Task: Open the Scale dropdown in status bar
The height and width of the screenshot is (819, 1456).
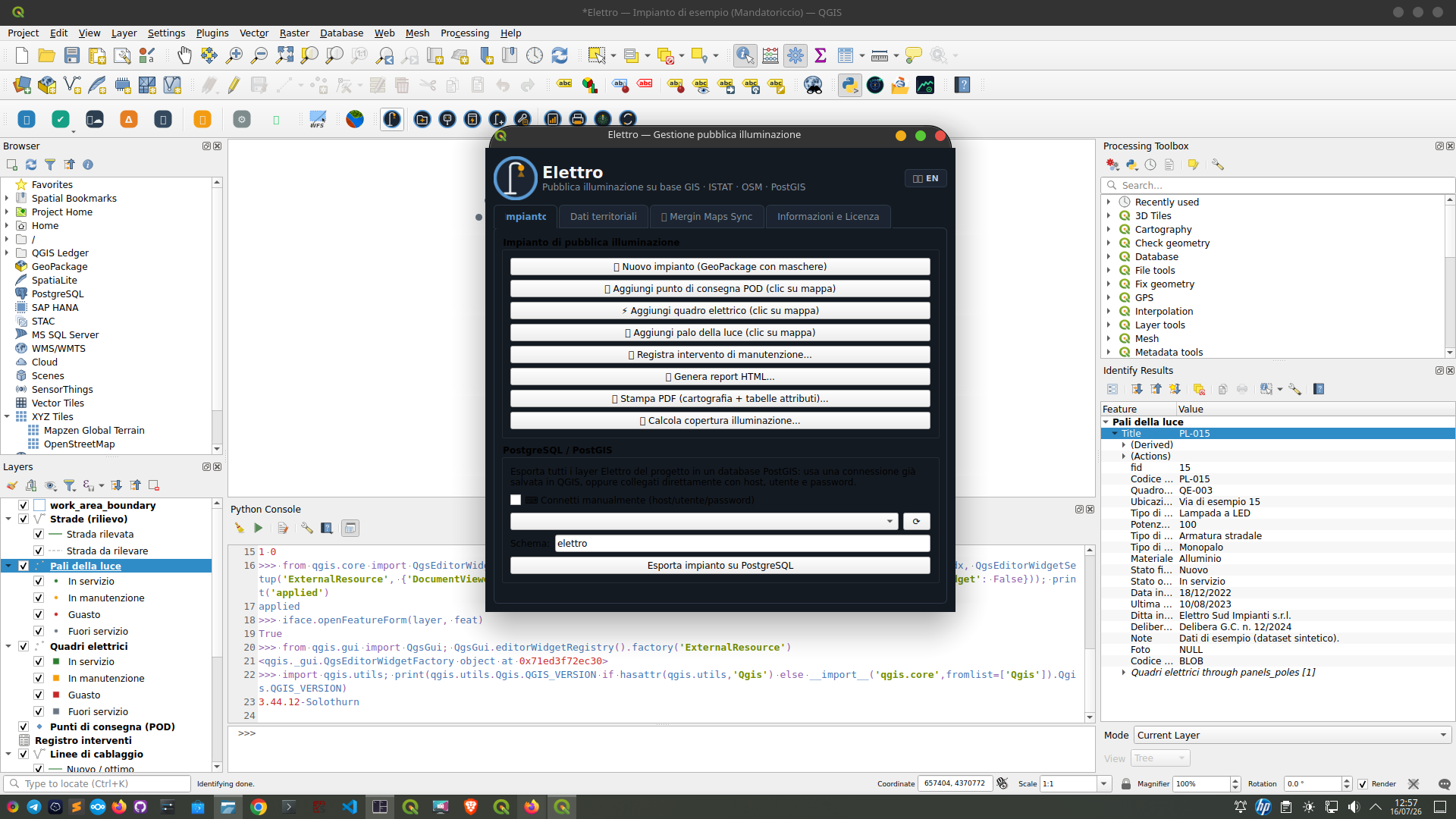Action: [x=1104, y=784]
